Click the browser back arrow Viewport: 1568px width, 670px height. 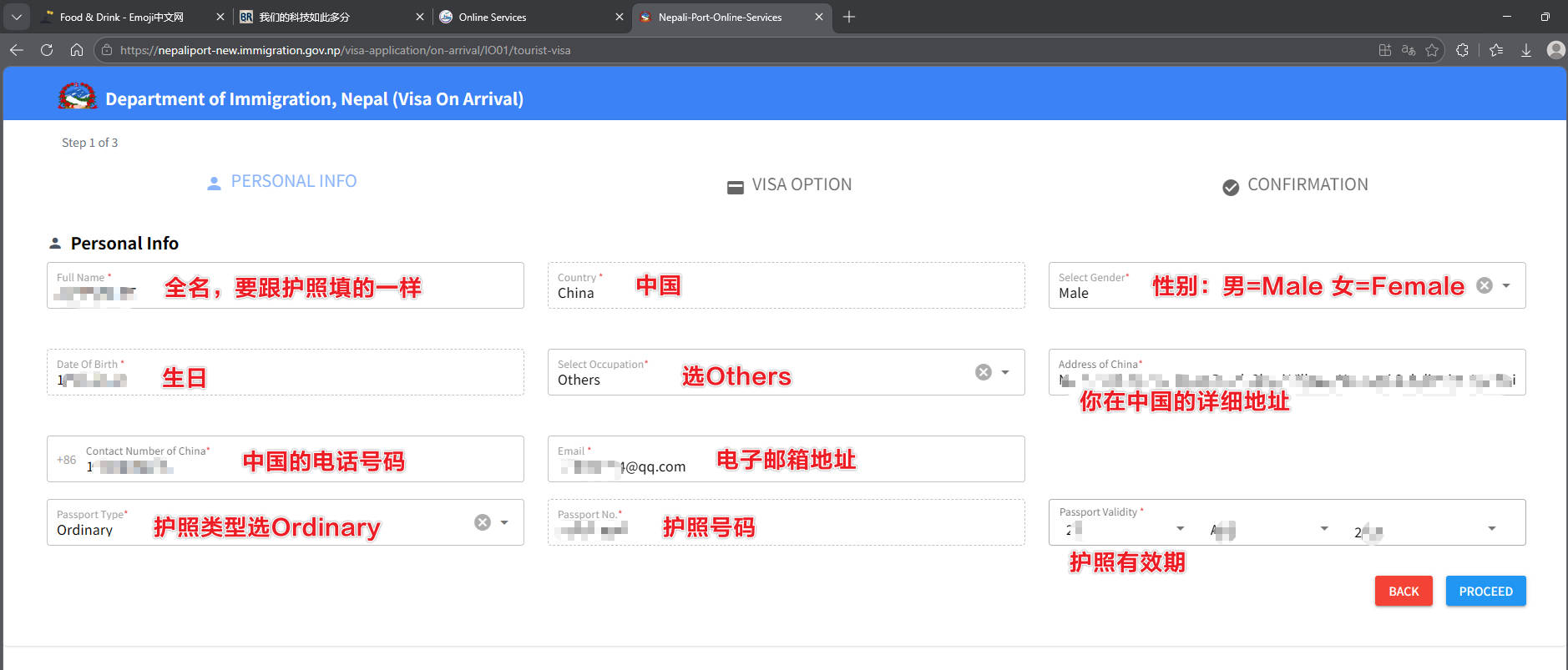(x=17, y=50)
